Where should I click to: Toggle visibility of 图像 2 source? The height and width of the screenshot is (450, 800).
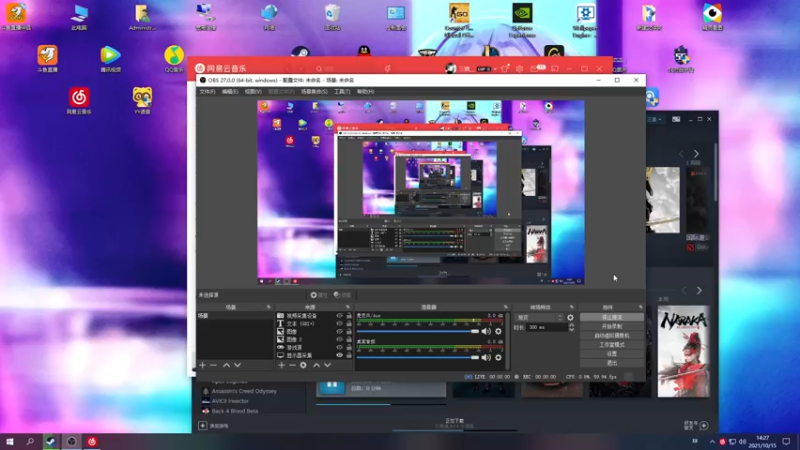coord(339,339)
